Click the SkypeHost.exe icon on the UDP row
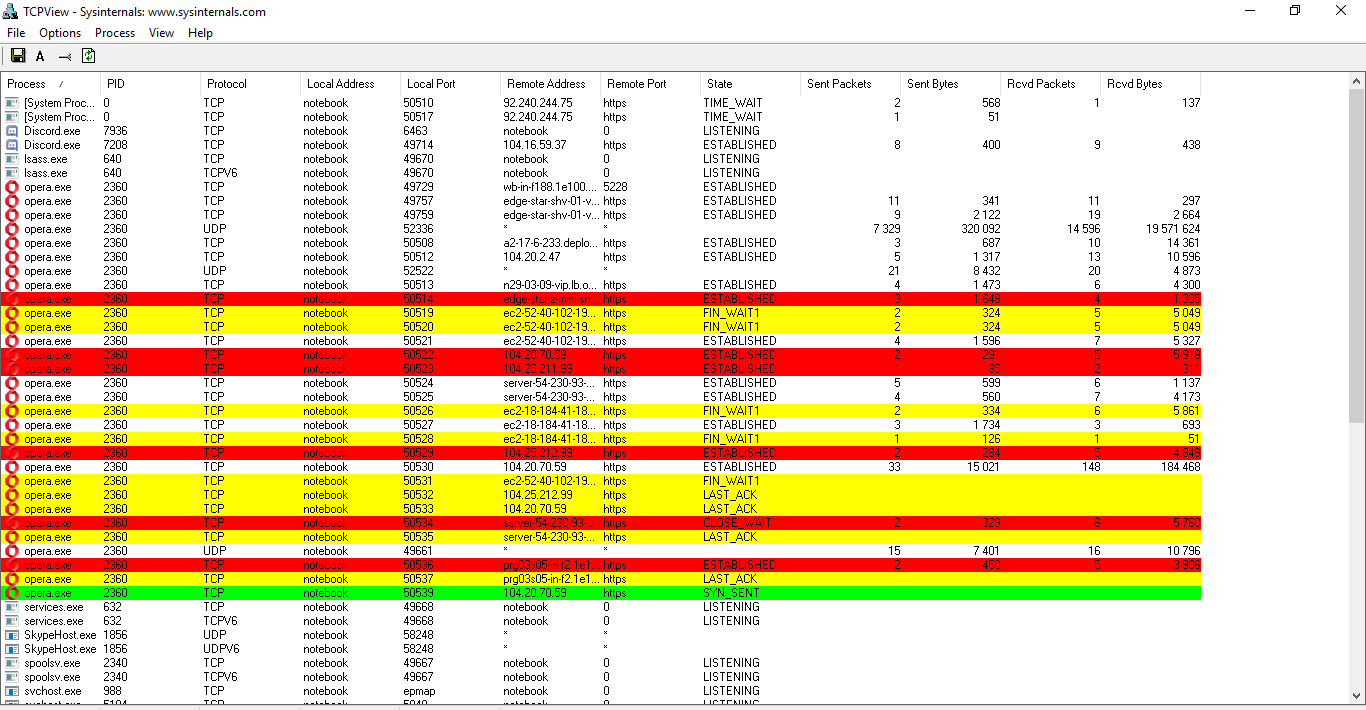Screen dimensions: 1366x710 pyautogui.click(x=12, y=635)
